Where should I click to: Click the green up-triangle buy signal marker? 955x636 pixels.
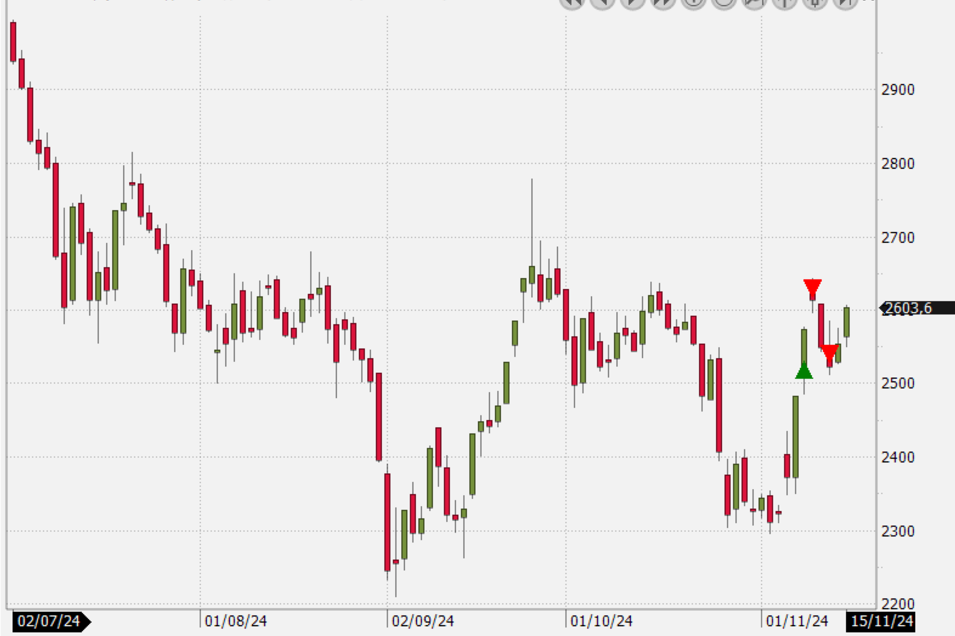point(804,371)
